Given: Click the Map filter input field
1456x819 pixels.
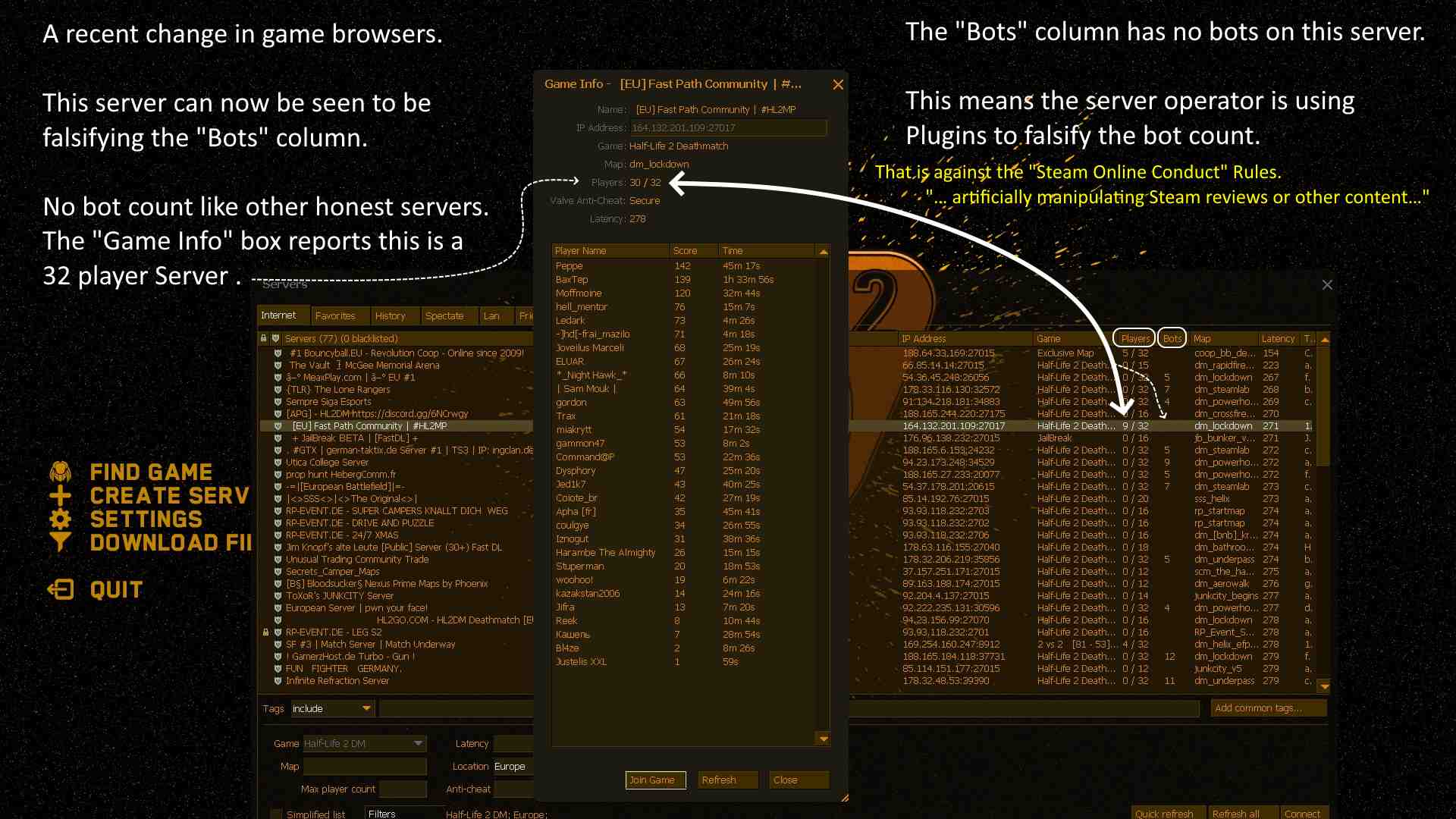Looking at the screenshot, I should click(365, 767).
